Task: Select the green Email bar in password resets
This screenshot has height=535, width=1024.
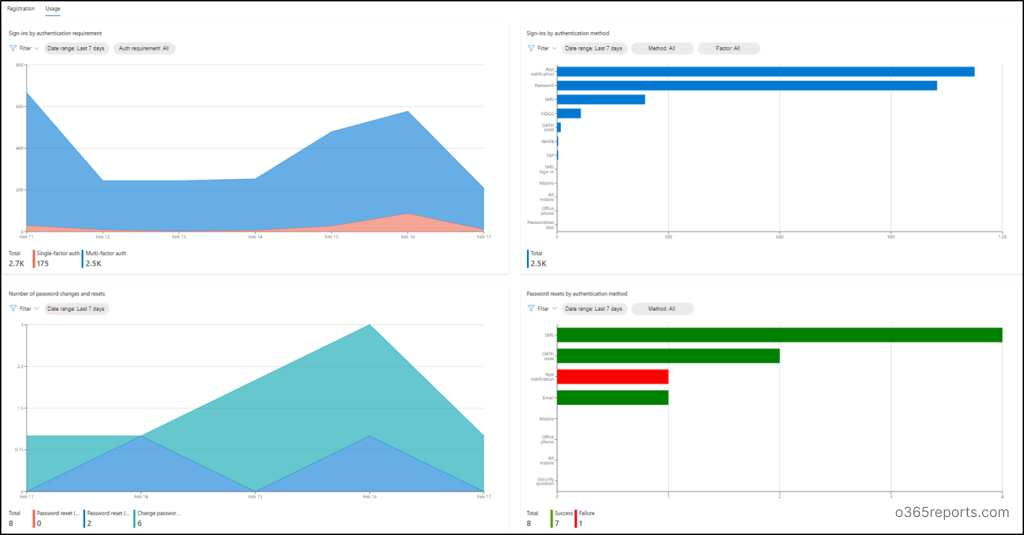Action: (613, 398)
